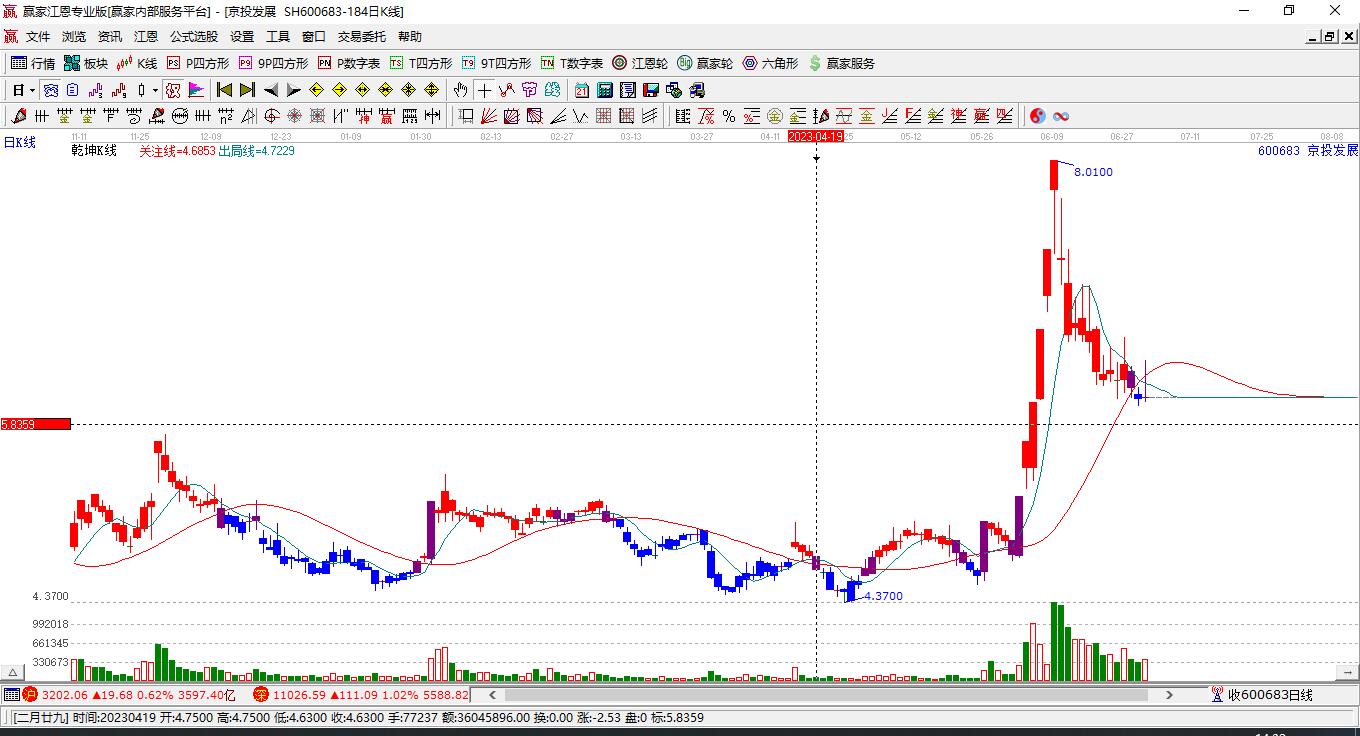Click the red 5.8359 price marker

[36, 424]
